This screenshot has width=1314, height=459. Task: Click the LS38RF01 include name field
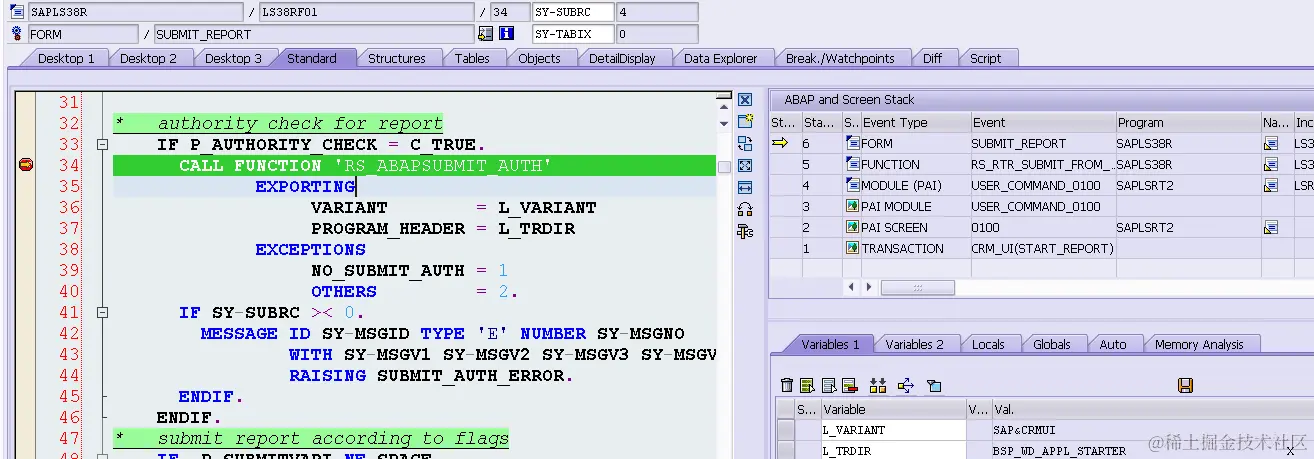[367, 12]
